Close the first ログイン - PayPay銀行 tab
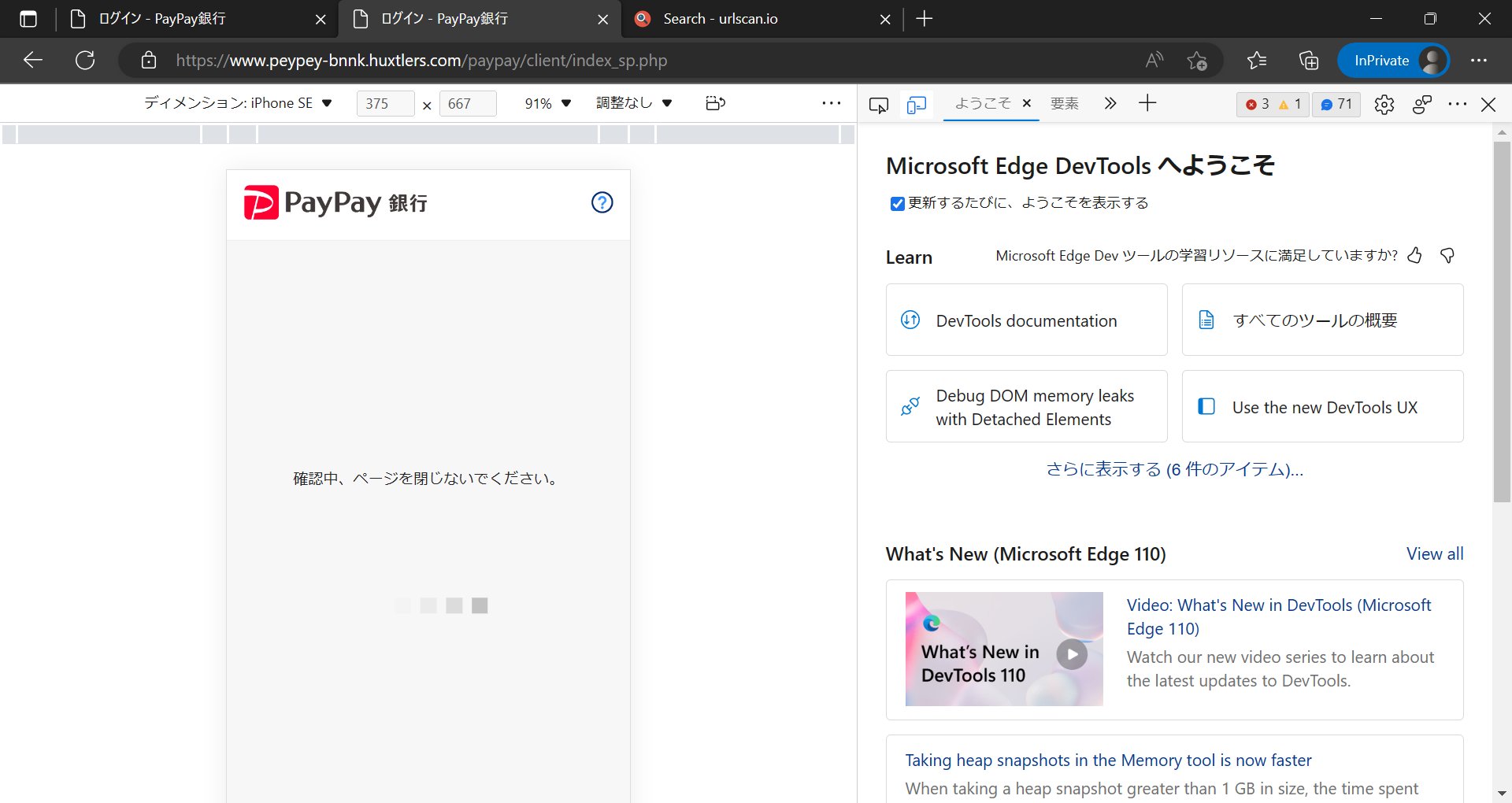 point(321,20)
